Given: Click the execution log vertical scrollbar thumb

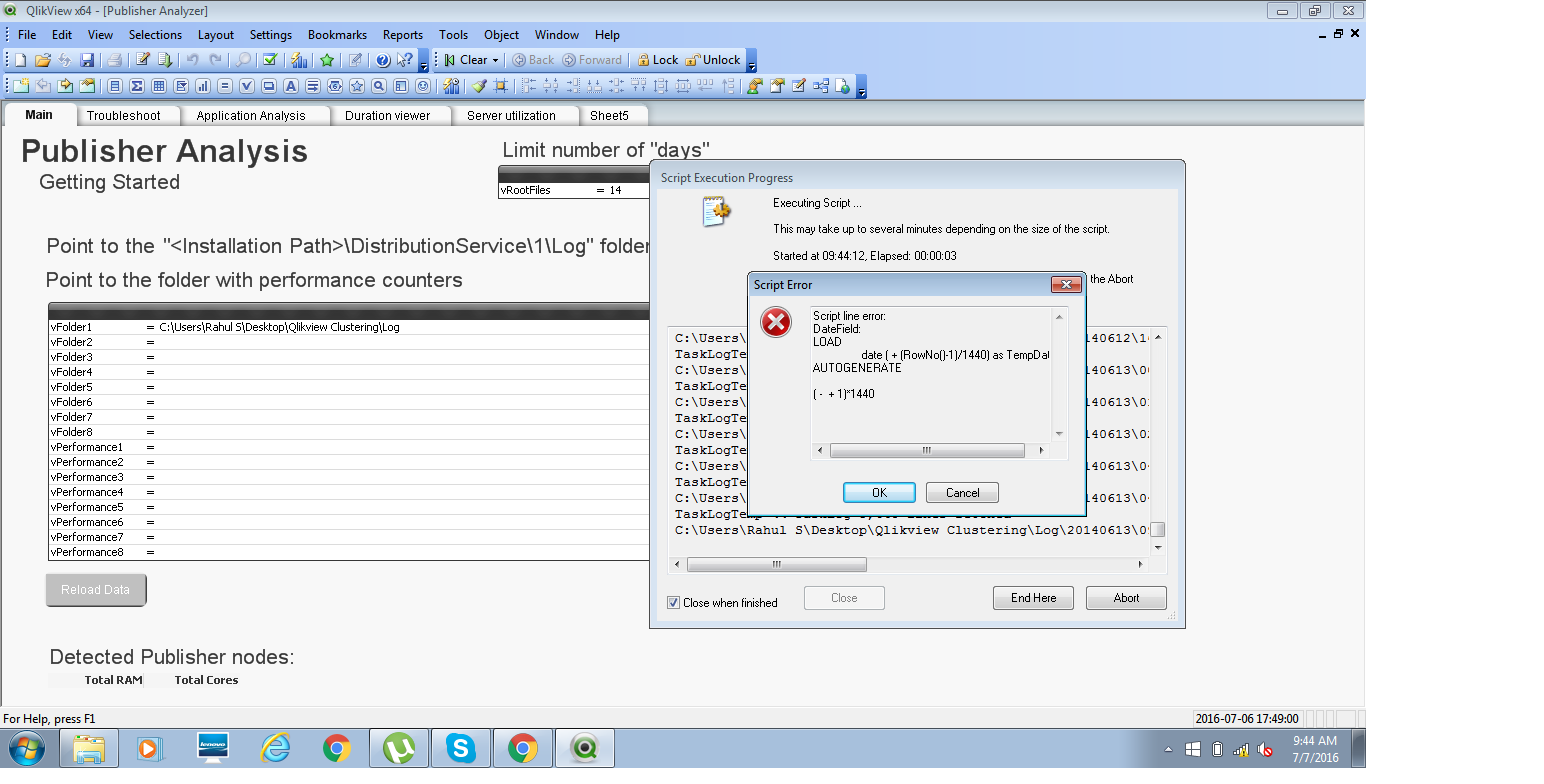Looking at the screenshot, I should (x=1158, y=530).
